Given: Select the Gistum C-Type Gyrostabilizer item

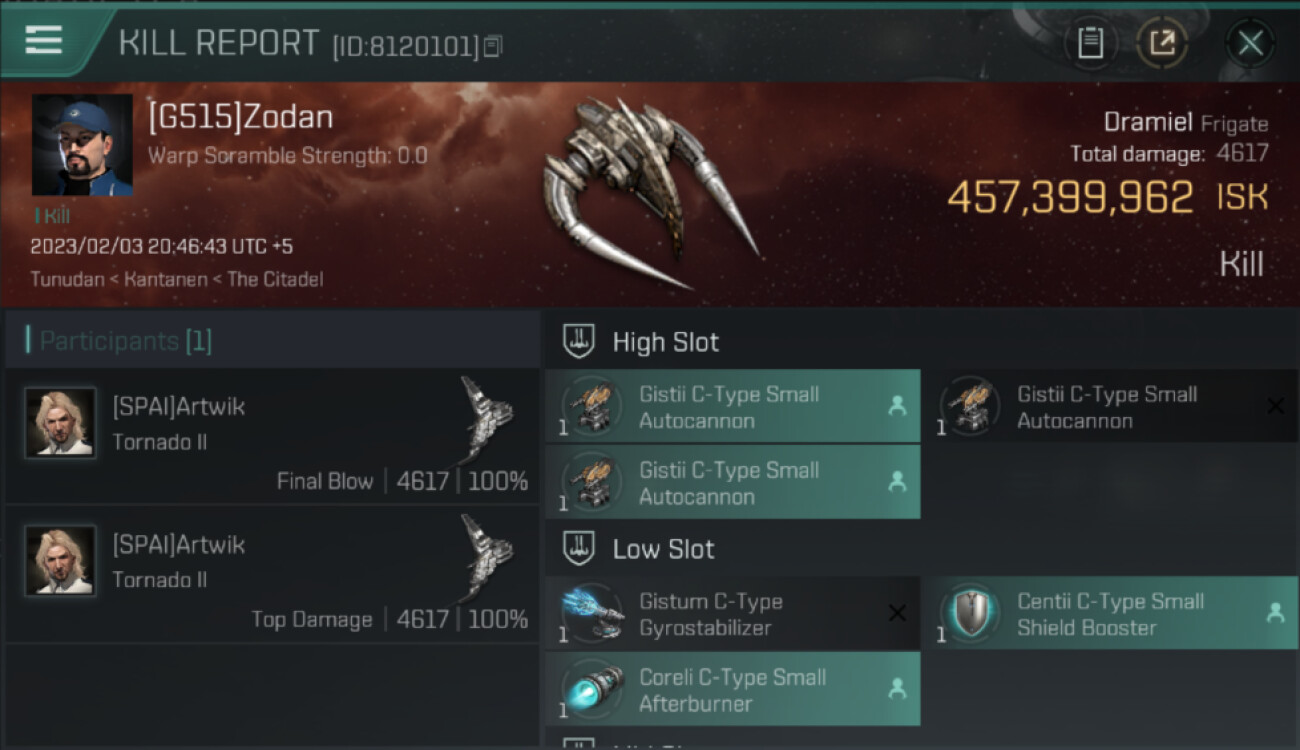Looking at the screenshot, I should pyautogui.click(x=732, y=614).
